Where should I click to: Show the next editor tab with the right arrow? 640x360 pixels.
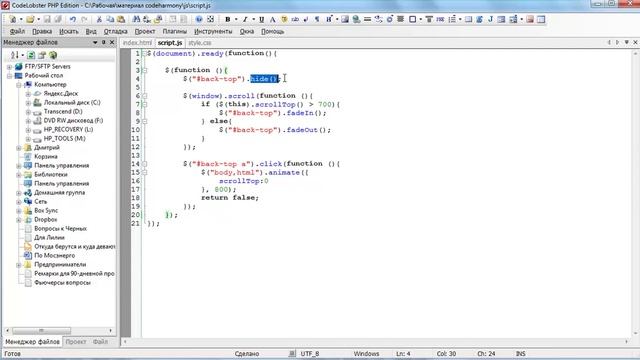[618, 42]
